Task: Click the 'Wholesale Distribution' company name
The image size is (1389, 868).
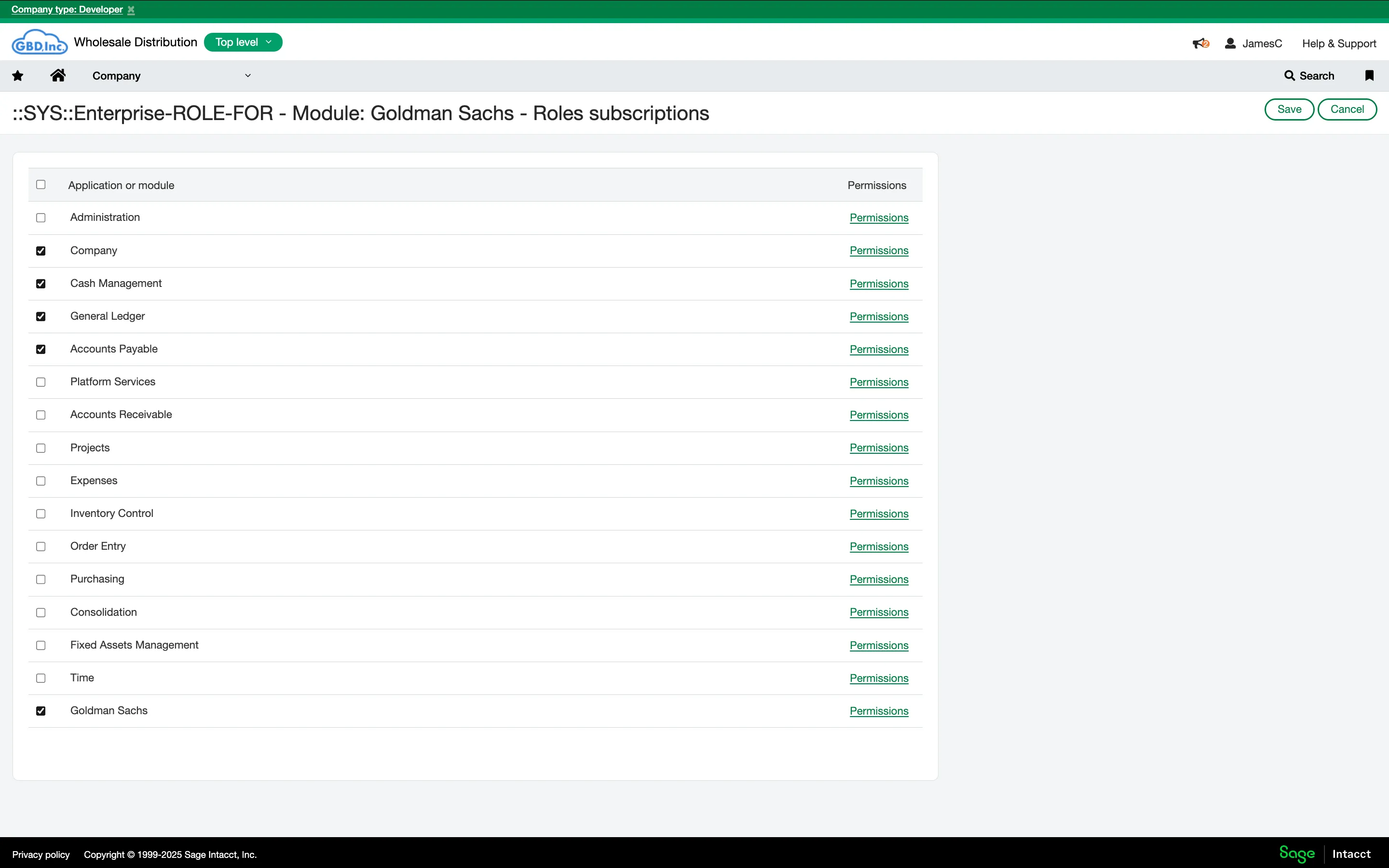Action: click(x=136, y=42)
